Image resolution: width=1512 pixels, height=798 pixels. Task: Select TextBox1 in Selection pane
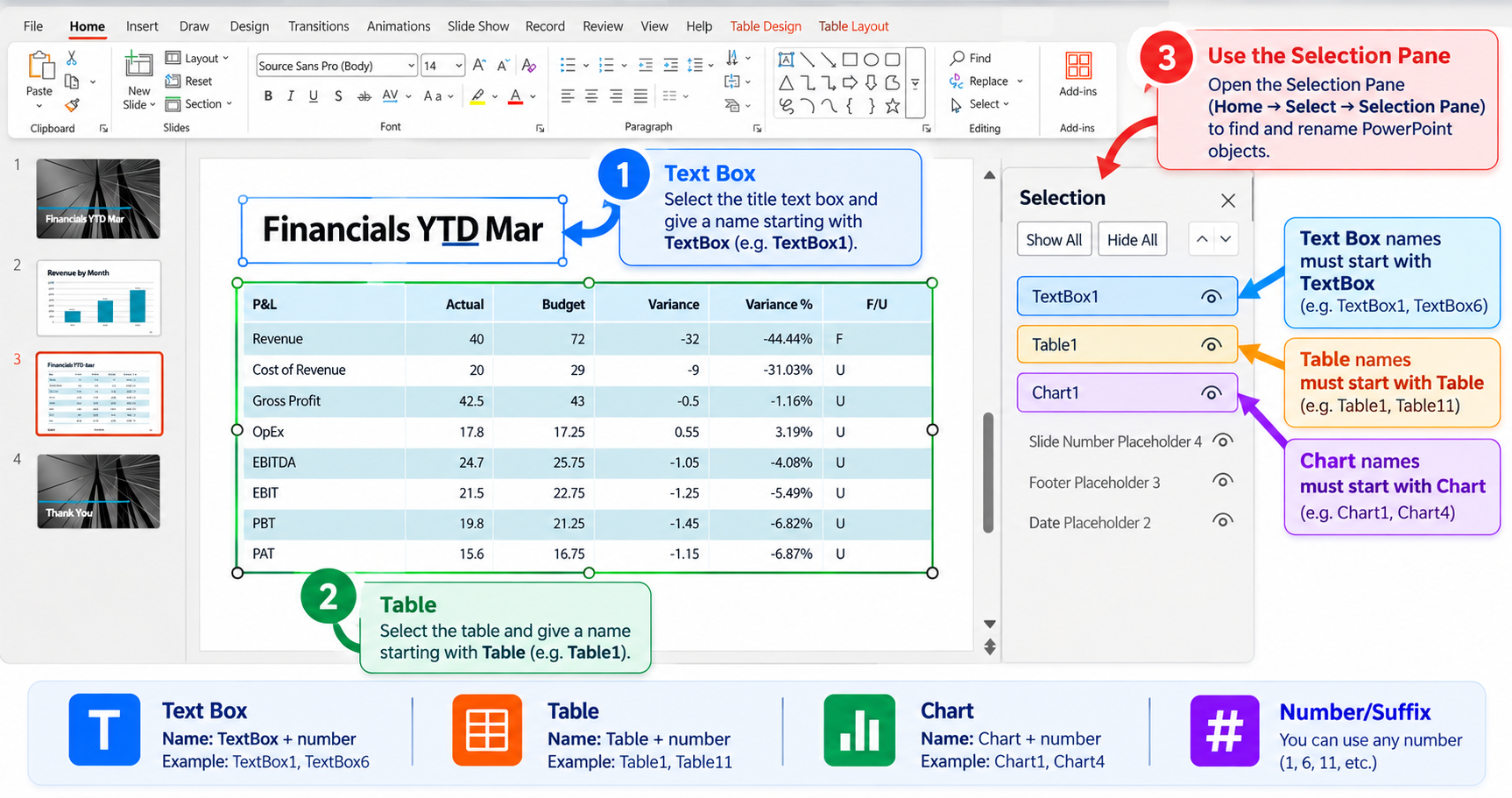click(x=1127, y=296)
